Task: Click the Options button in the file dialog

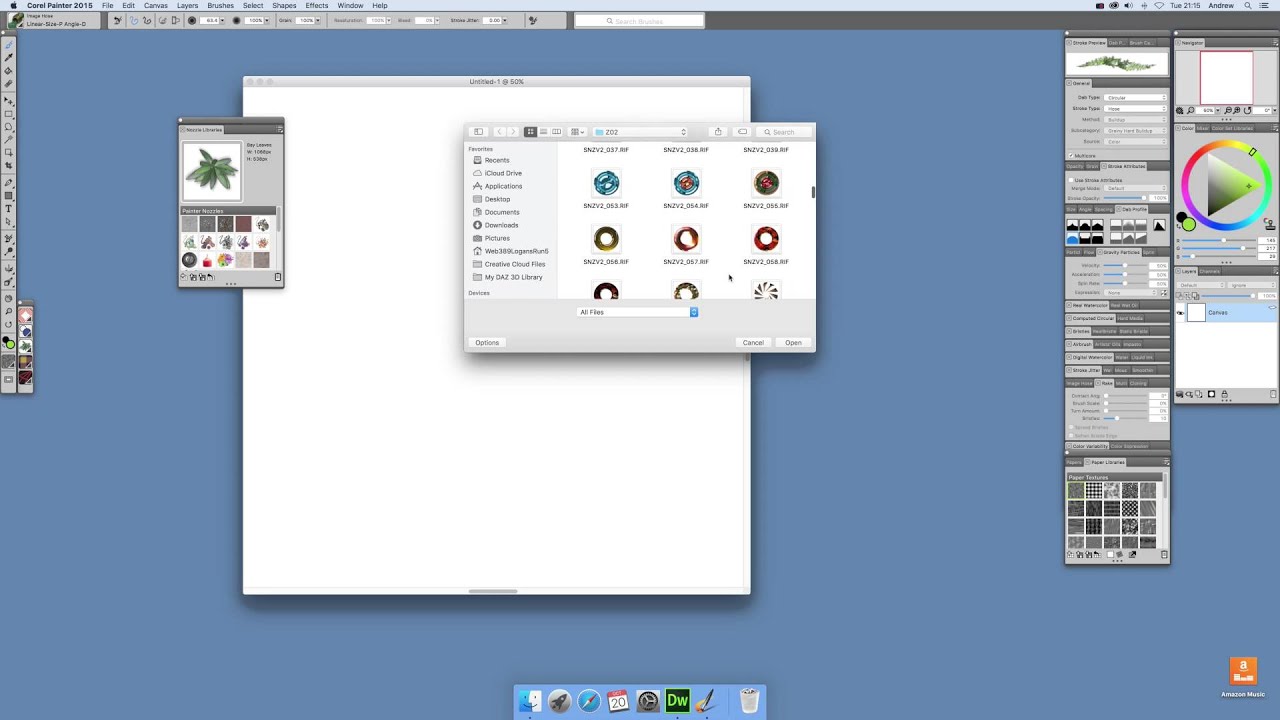Action: pos(487,343)
